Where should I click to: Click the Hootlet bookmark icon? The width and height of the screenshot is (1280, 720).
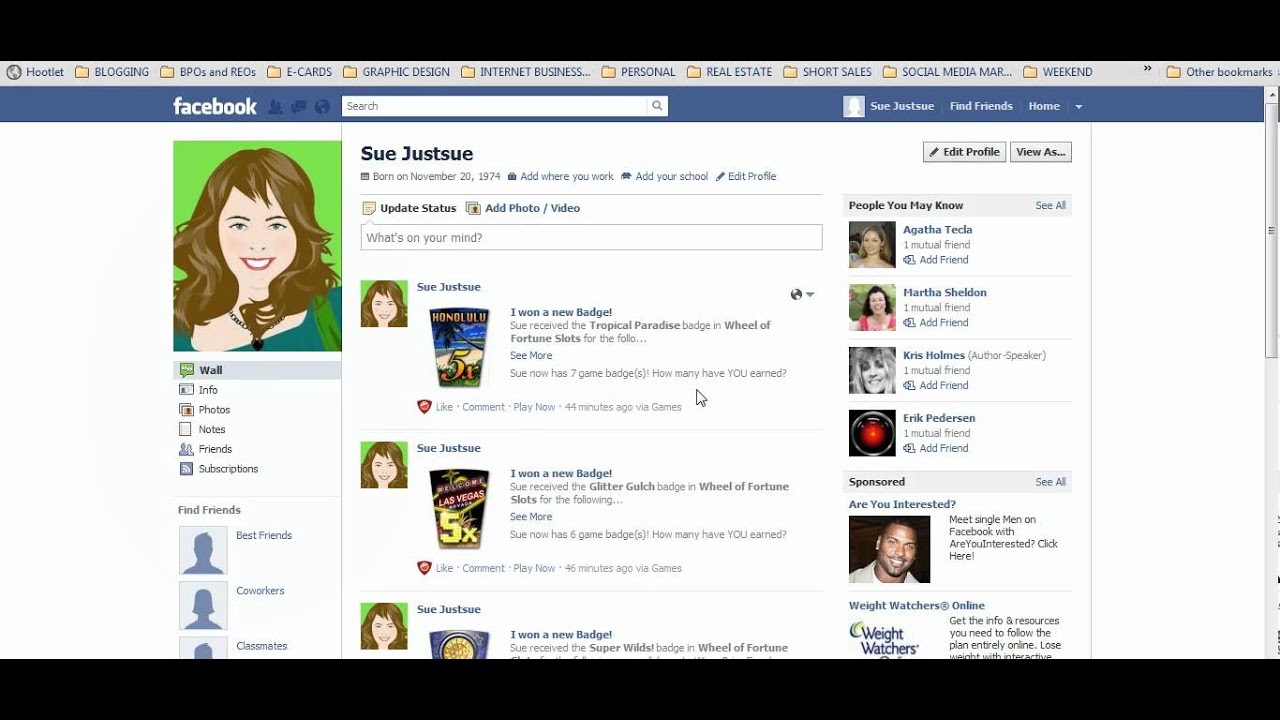(14, 72)
